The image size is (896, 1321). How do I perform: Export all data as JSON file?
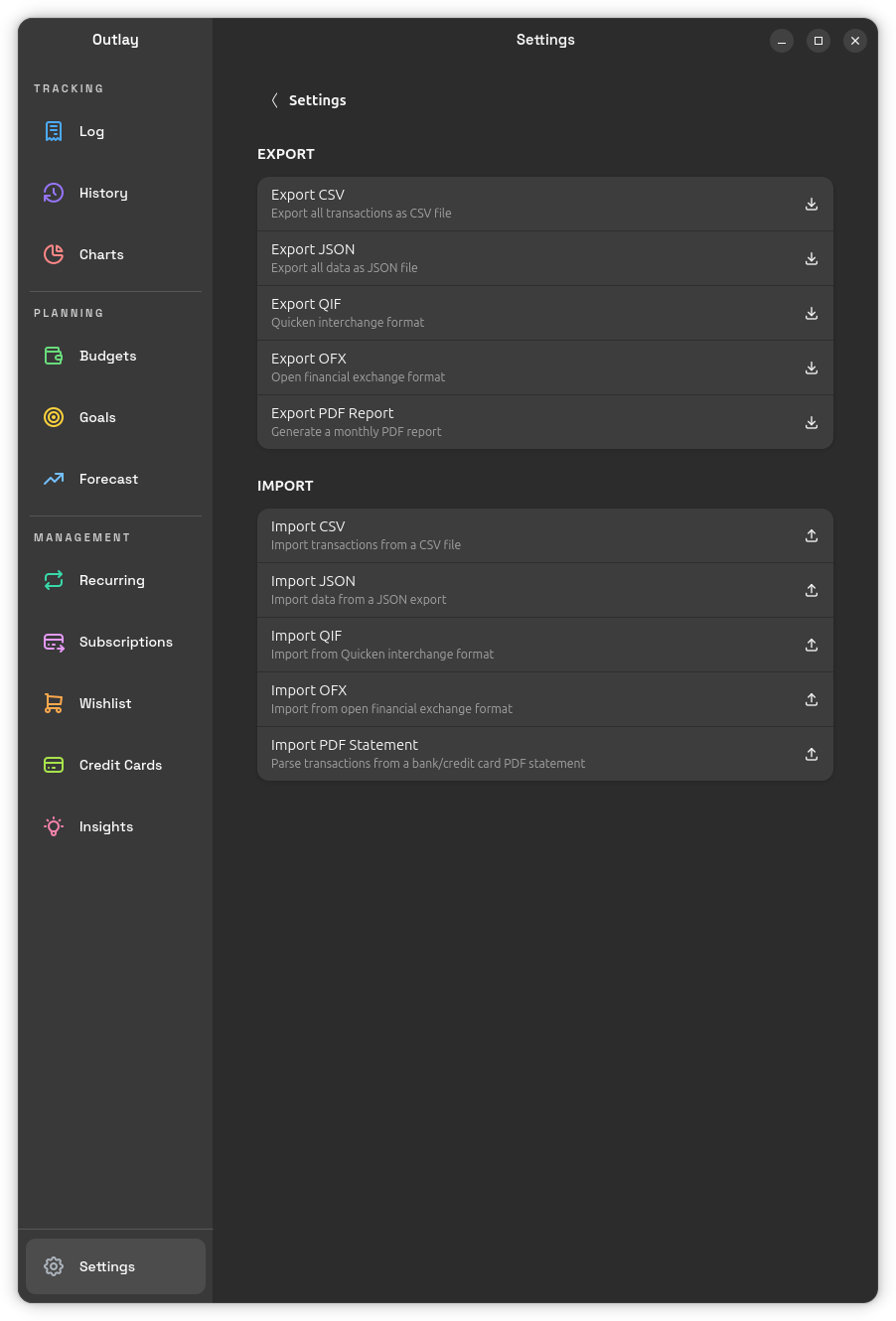click(x=544, y=258)
